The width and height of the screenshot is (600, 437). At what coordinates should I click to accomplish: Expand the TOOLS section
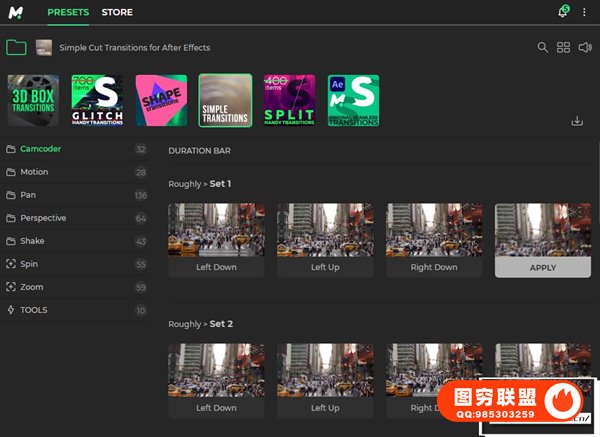[34, 310]
